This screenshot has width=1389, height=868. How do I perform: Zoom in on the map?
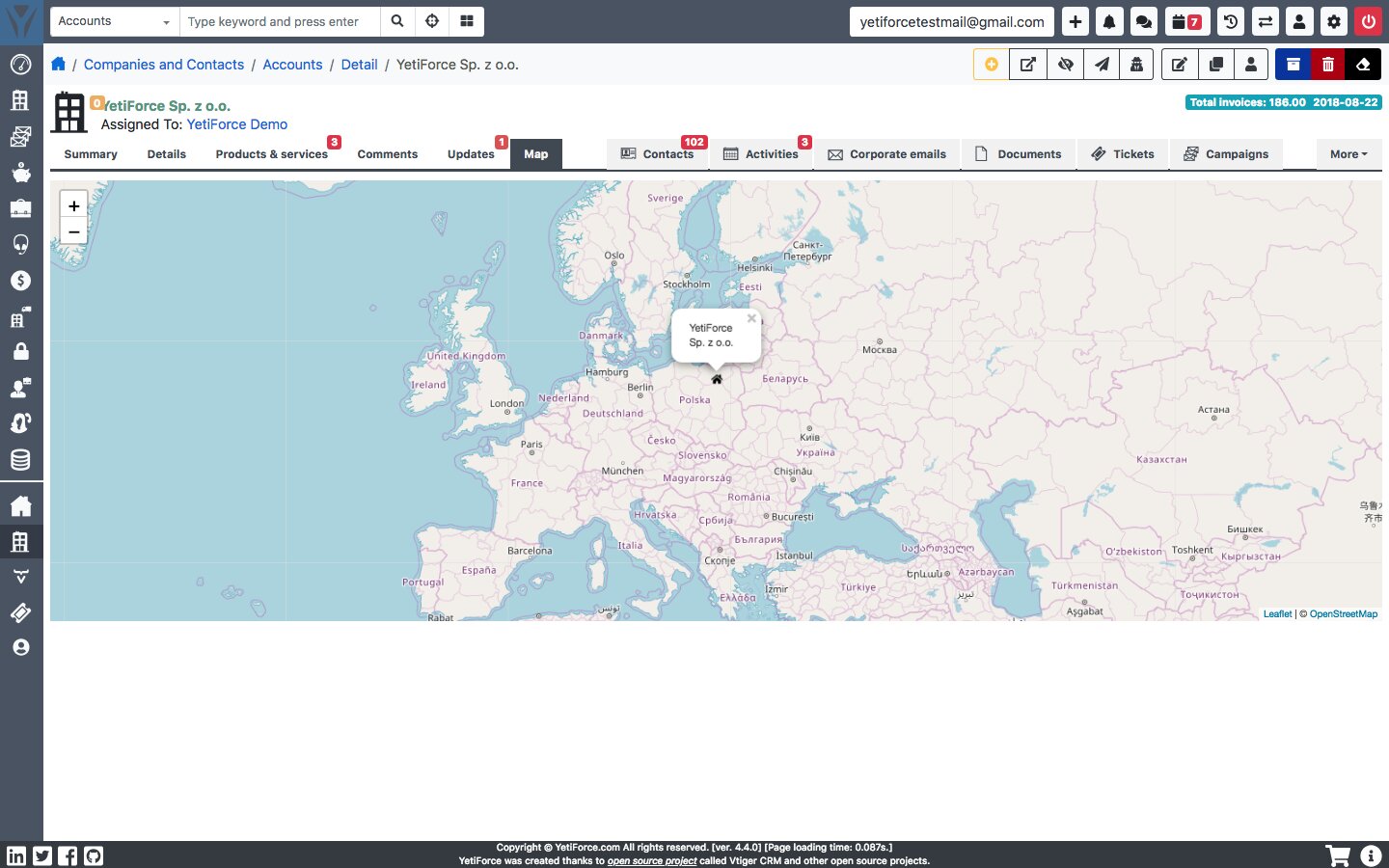click(74, 205)
